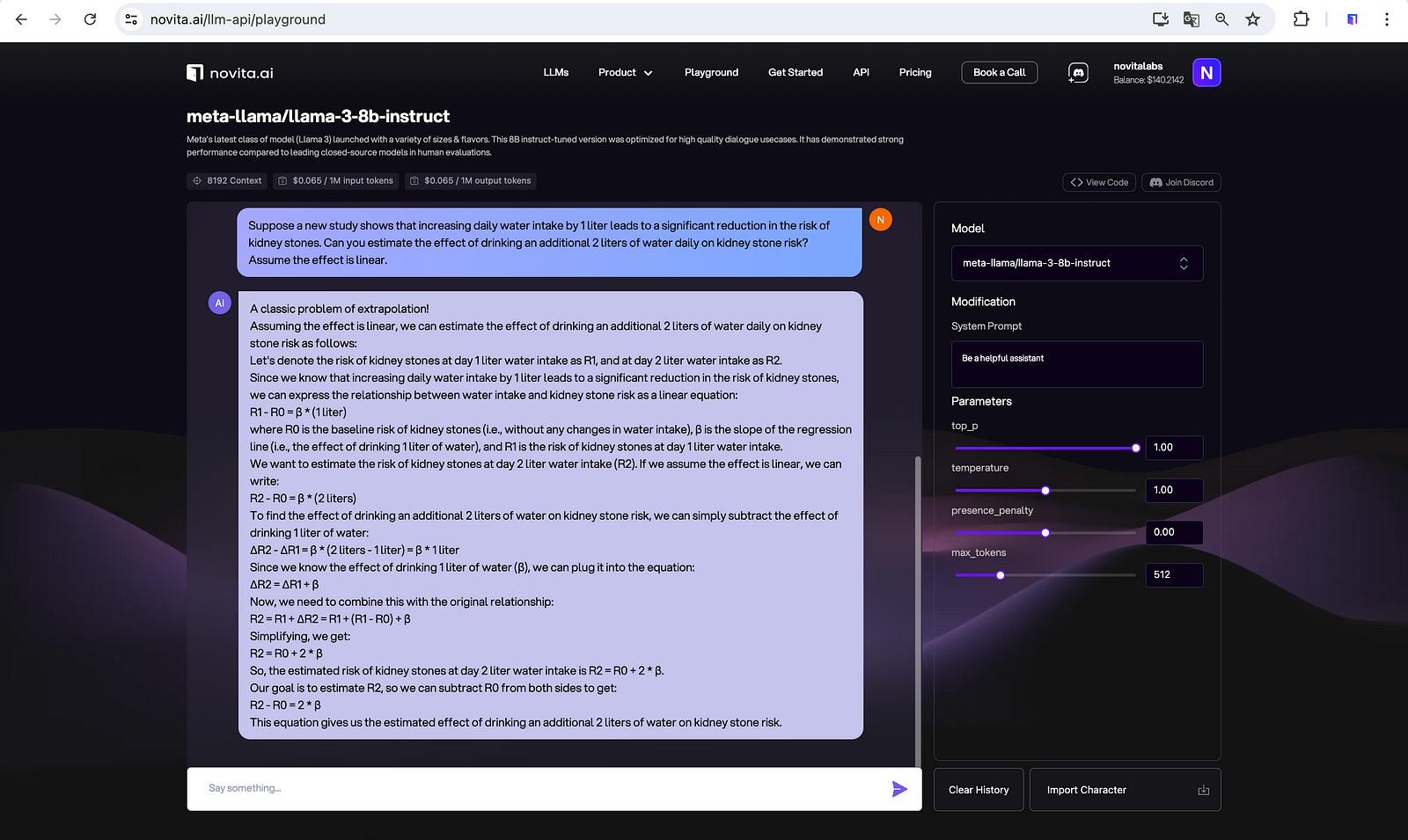Send the message with the arrow icon
This screenshot has height=840, width=1408.
point(899,789)
